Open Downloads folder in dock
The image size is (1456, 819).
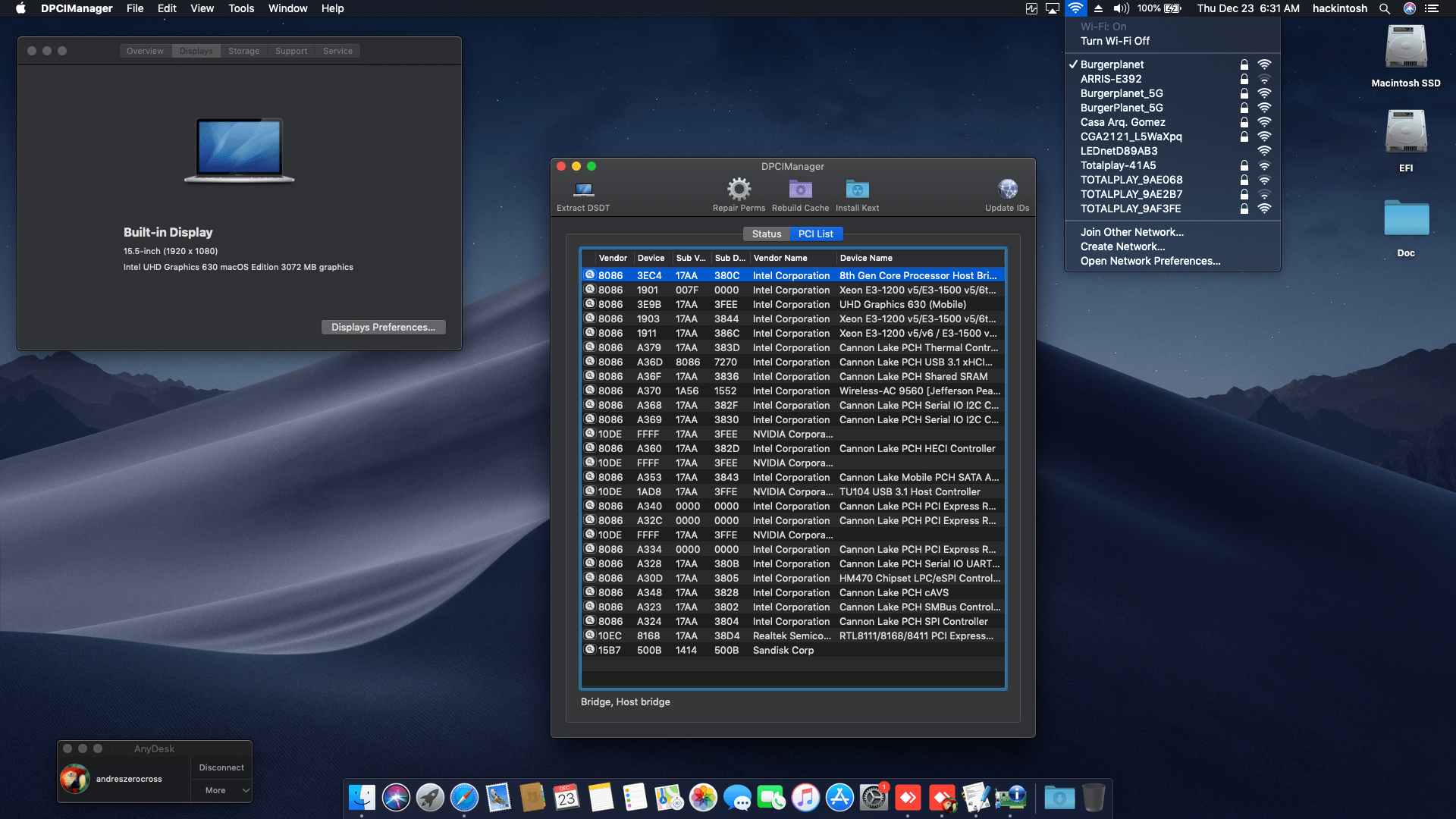1059,797
